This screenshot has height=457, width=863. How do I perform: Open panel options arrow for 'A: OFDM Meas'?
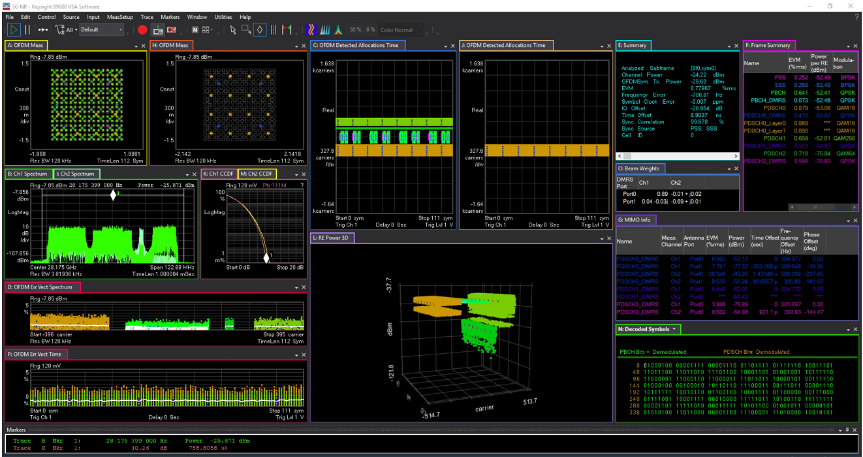[x=136, y=46]
